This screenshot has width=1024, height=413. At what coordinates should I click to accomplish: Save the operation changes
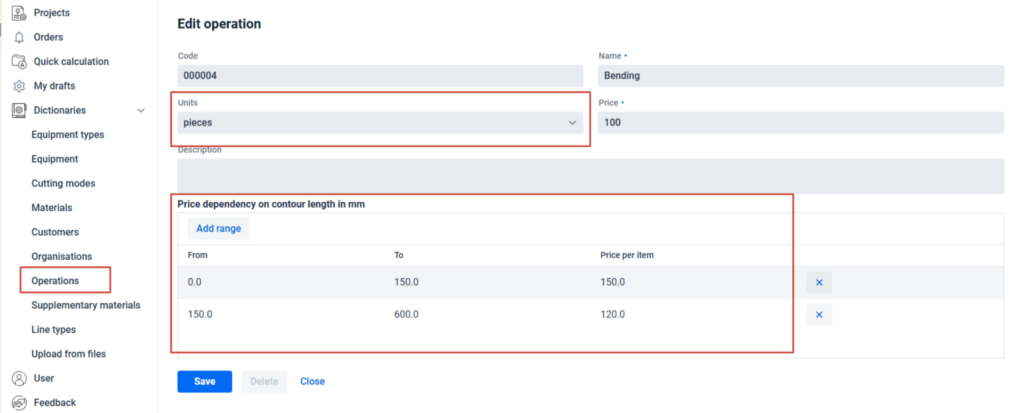pos(204,381)
